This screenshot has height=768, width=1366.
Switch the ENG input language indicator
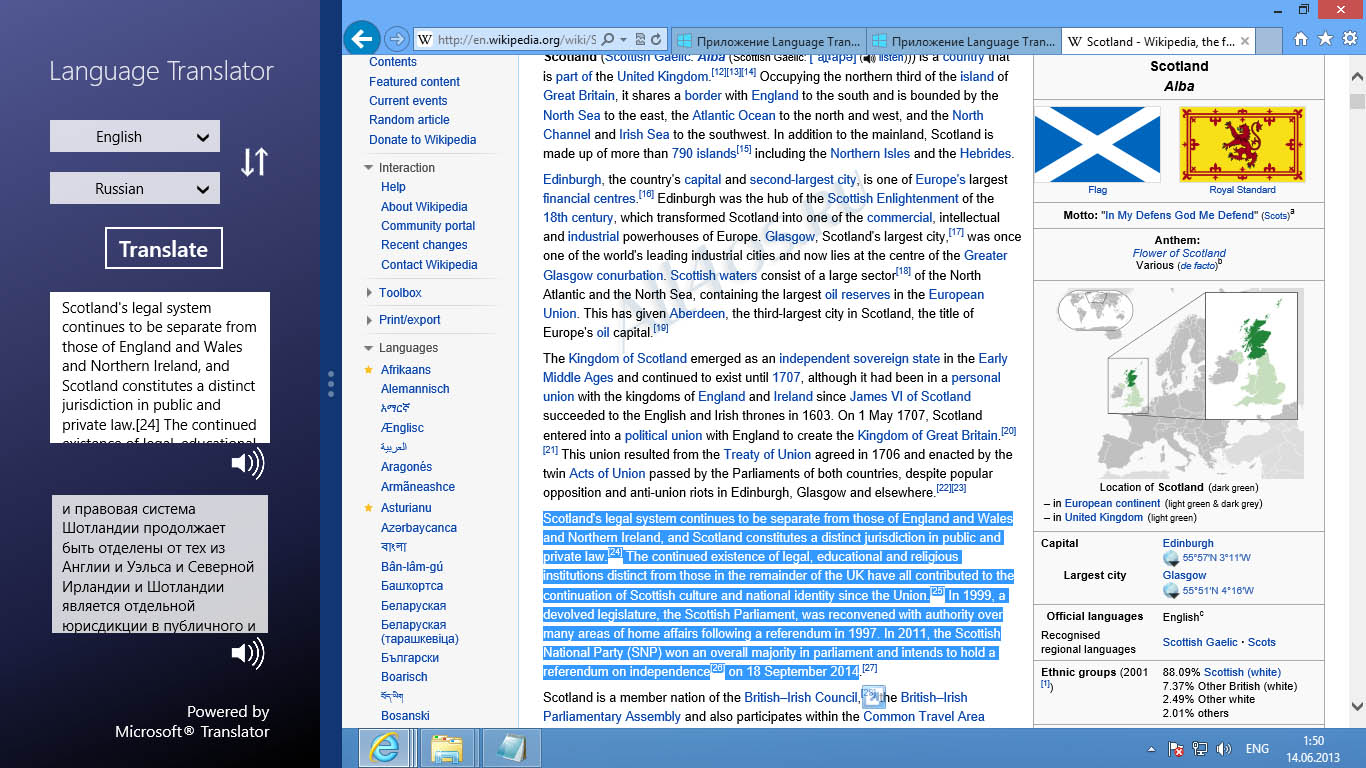pyautogui.click(x=1257, y=749)
